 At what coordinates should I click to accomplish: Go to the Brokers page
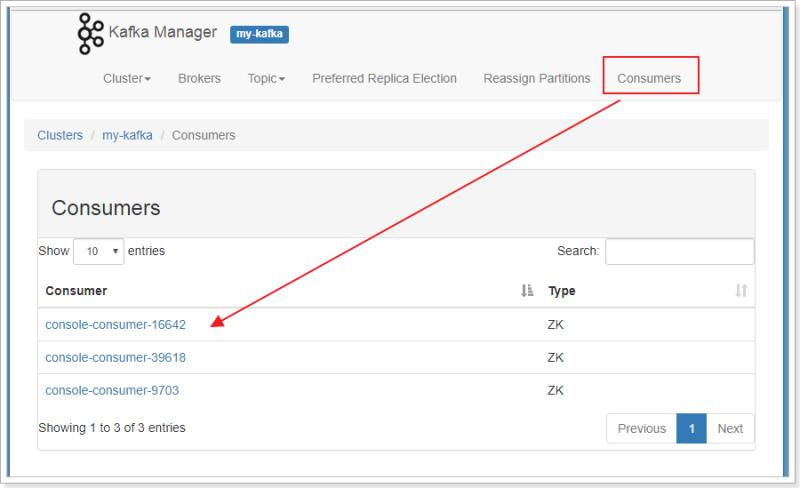coord(199,78)
